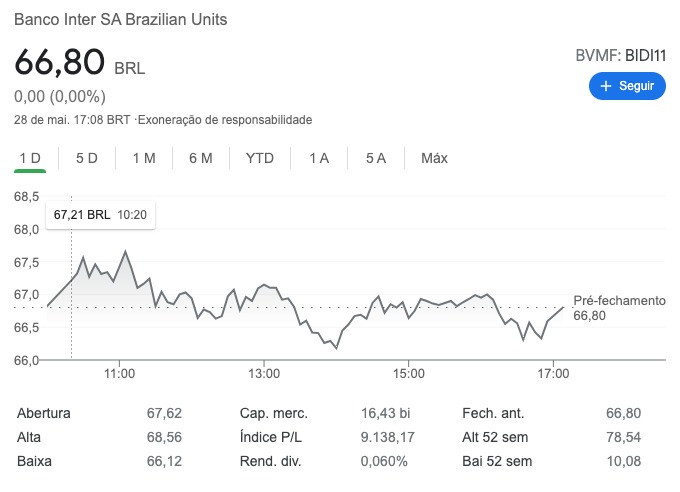The width and height of the screenshot is (680, 492).
Task: Click the 67,21 BRL 10:20 chart tooltip
Action: point(100,215)
